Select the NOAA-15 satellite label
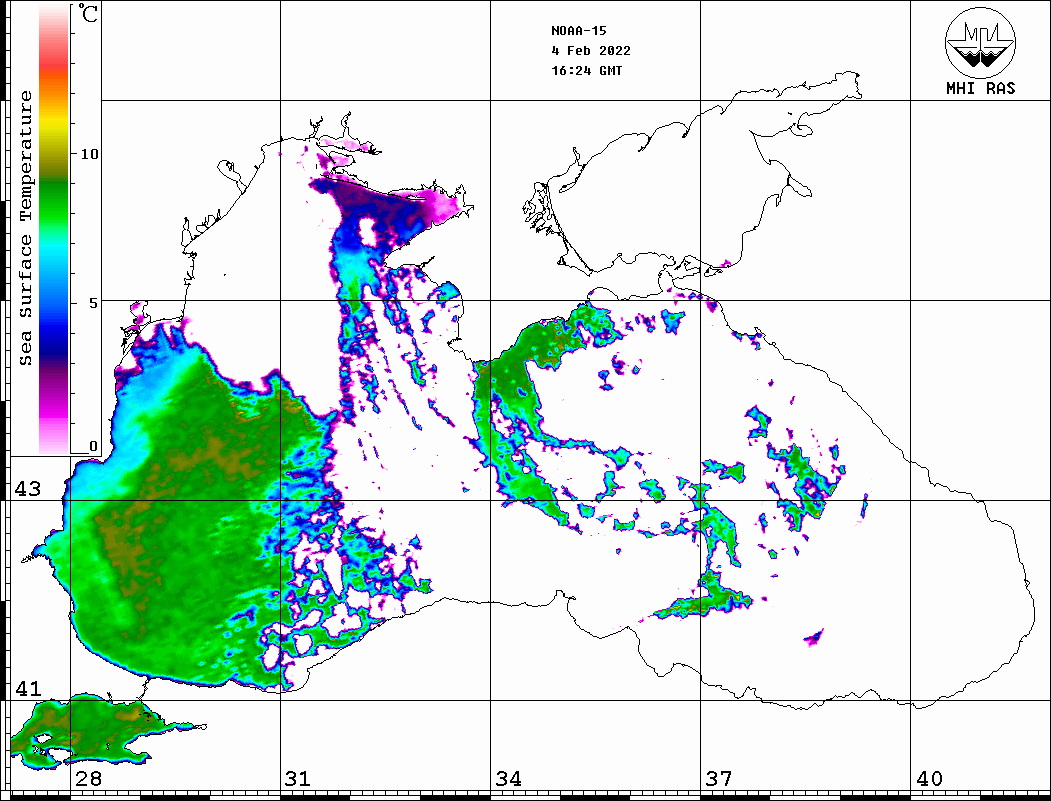 click(579, 31)
